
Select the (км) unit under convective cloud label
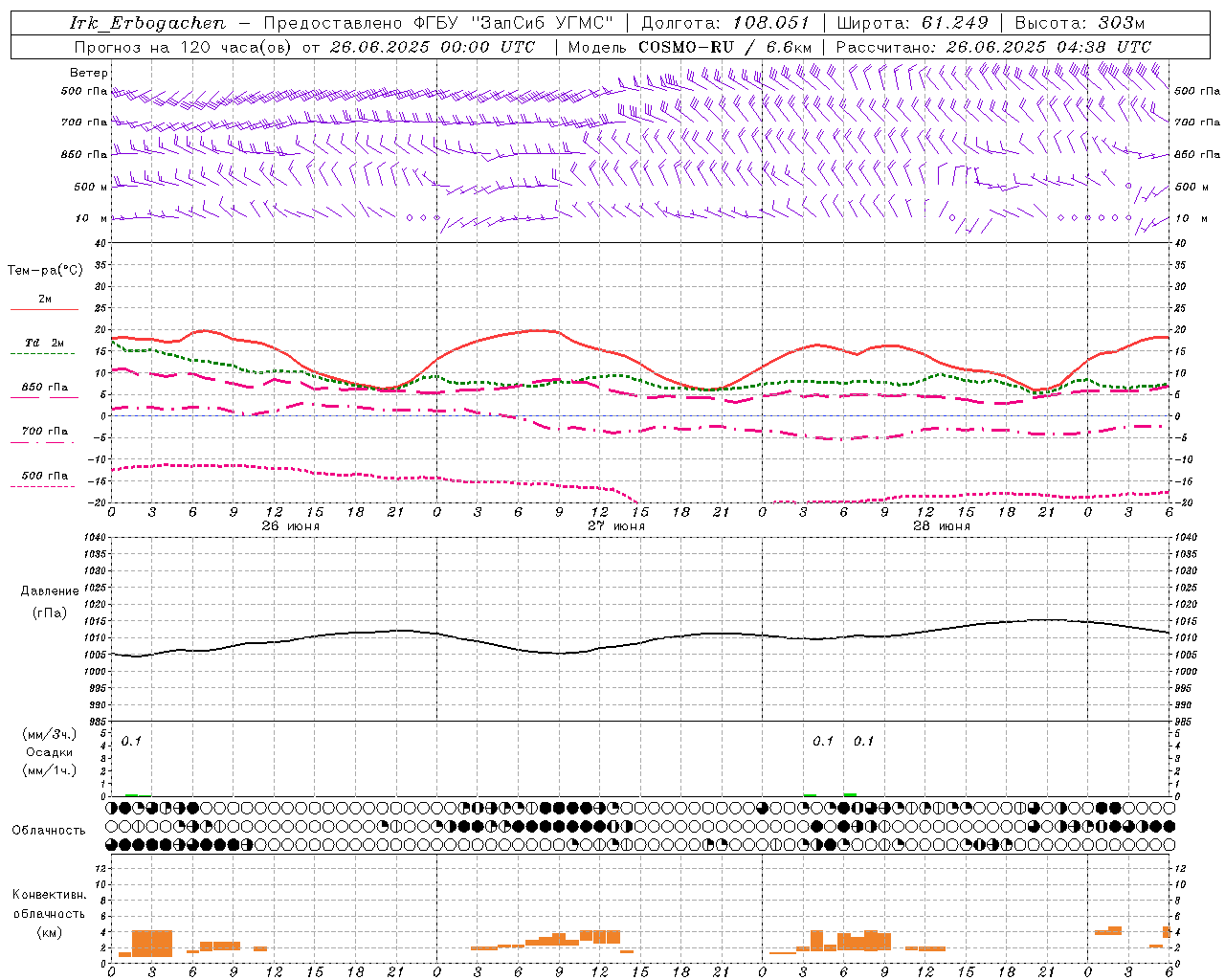click(x=49, y=932)
